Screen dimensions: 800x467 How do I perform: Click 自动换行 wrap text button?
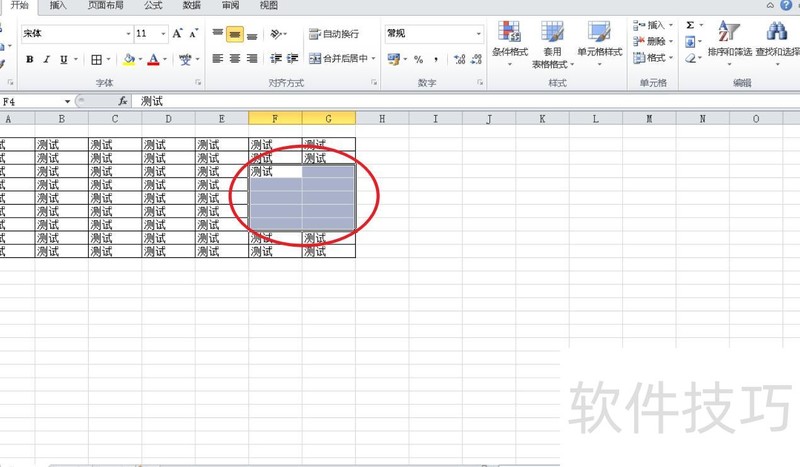point(334,34)
